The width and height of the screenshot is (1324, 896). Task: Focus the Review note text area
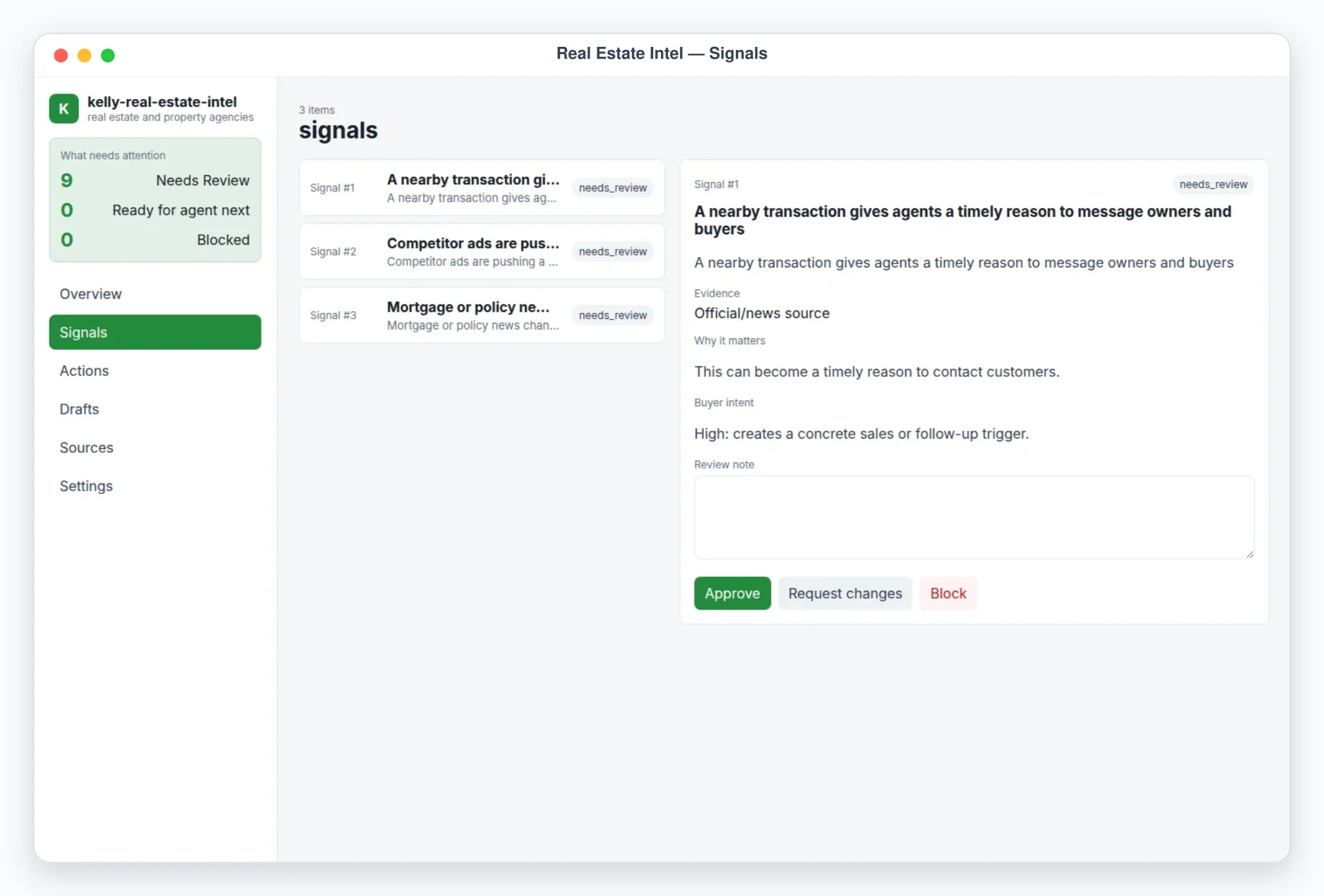pyautogui.click(x=973, y=517)
